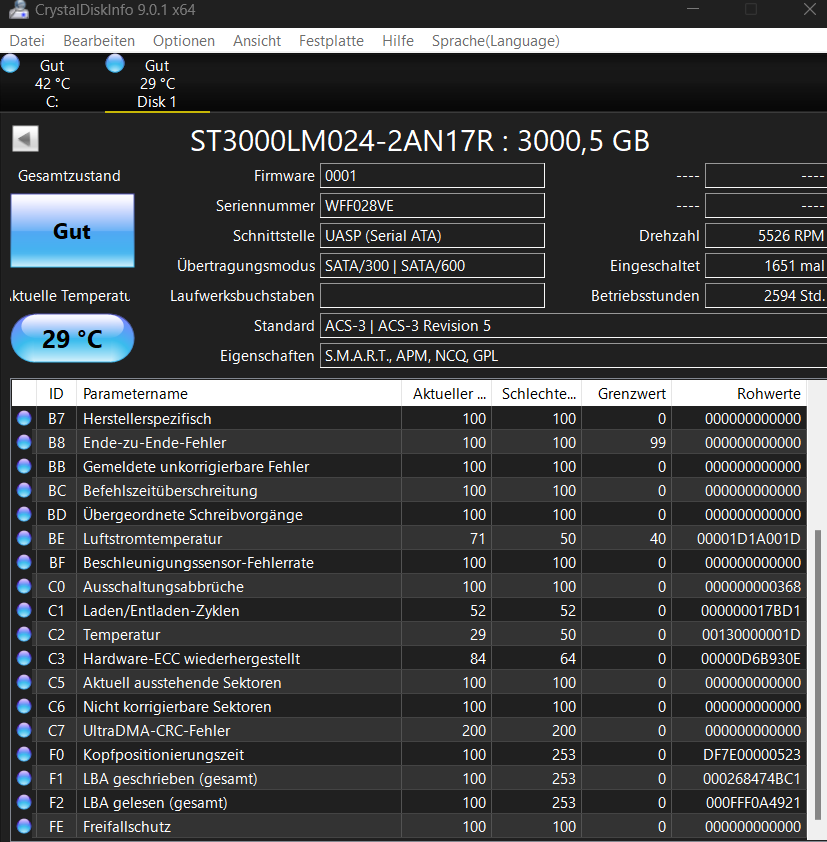Click the Parametername column header
827x842 pixels.
(x=239, y=394)
